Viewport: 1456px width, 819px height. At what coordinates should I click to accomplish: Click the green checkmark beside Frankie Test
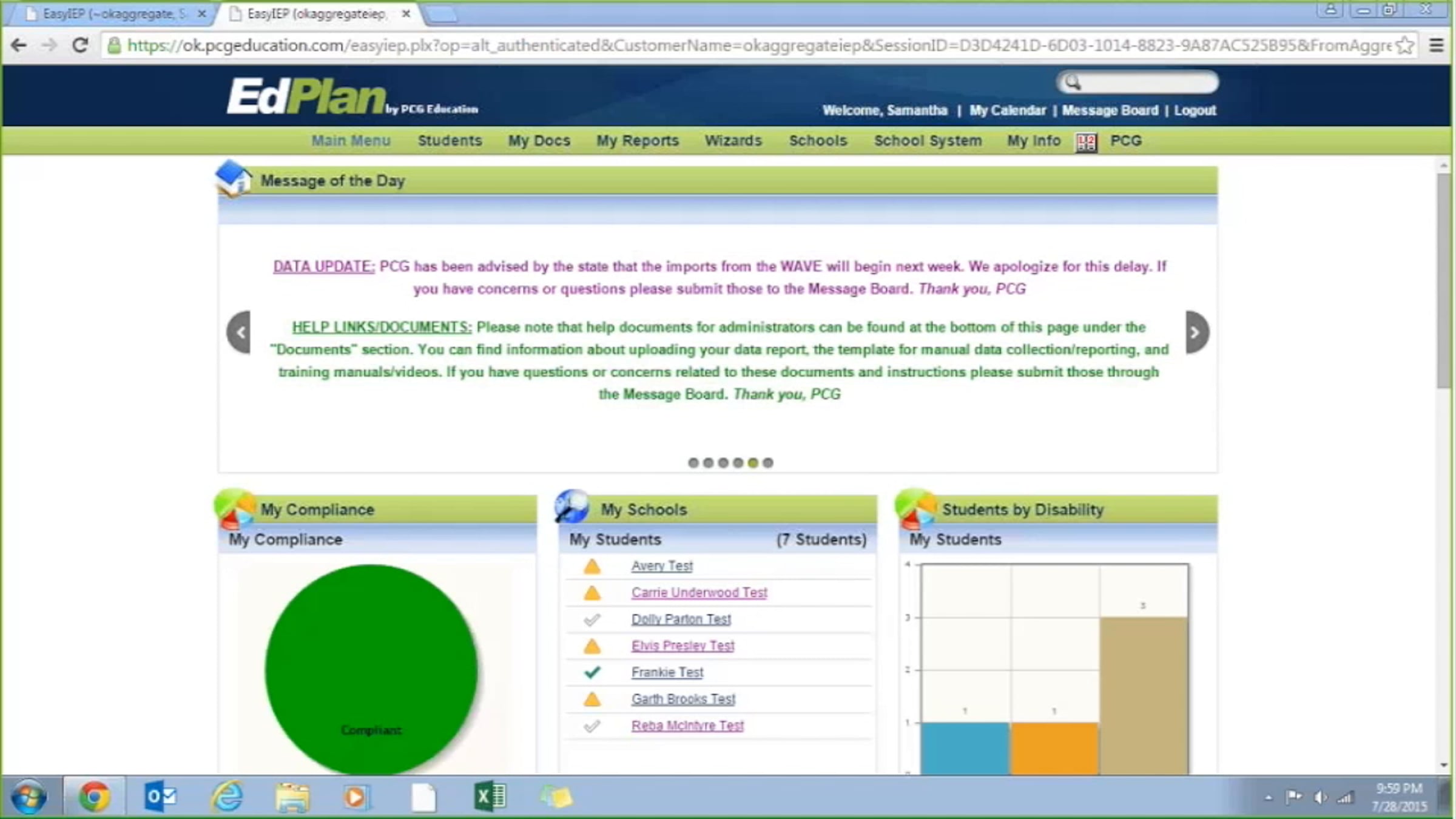(591, 672)
